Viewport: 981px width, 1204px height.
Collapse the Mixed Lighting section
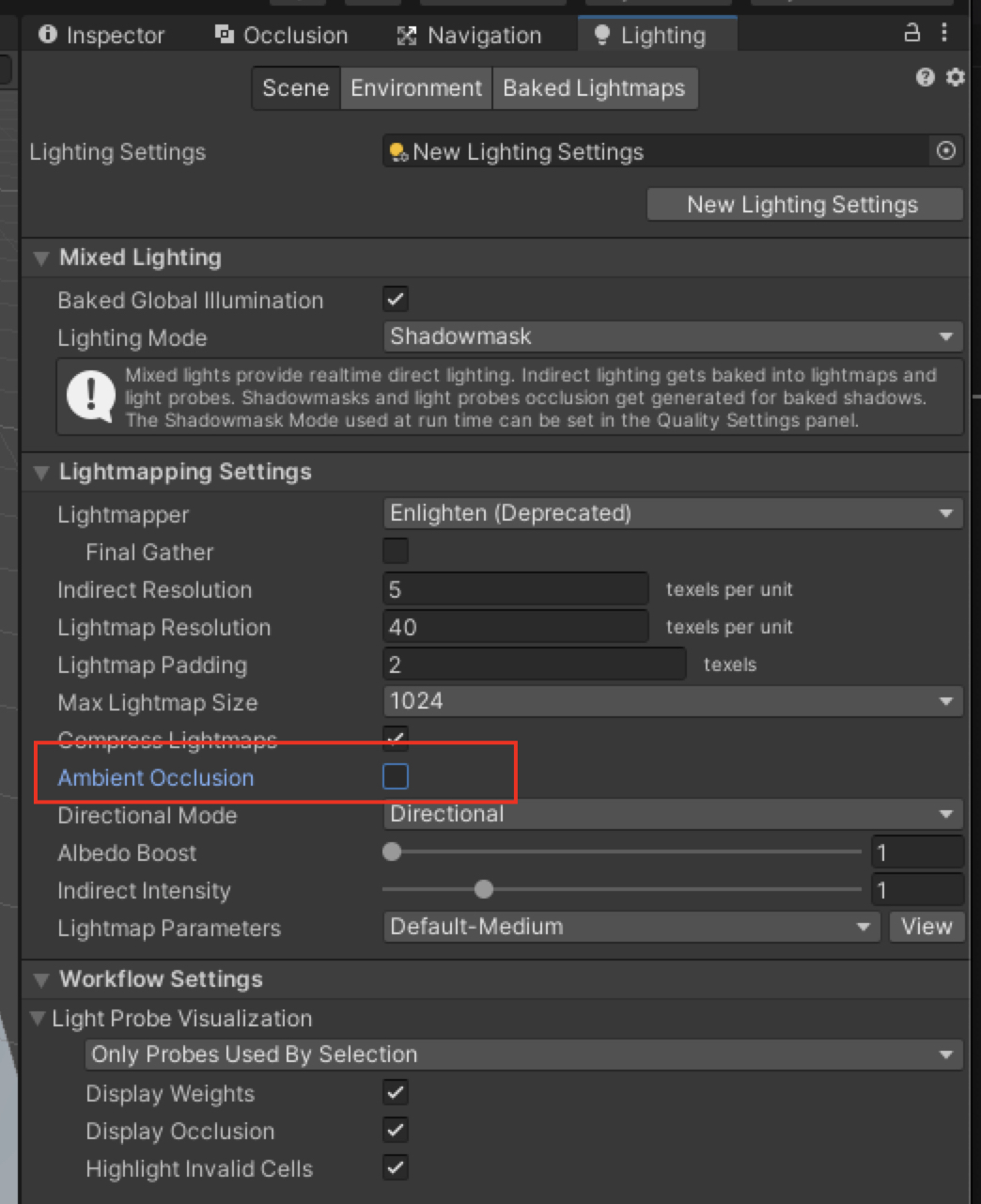(x=40, y=258)
